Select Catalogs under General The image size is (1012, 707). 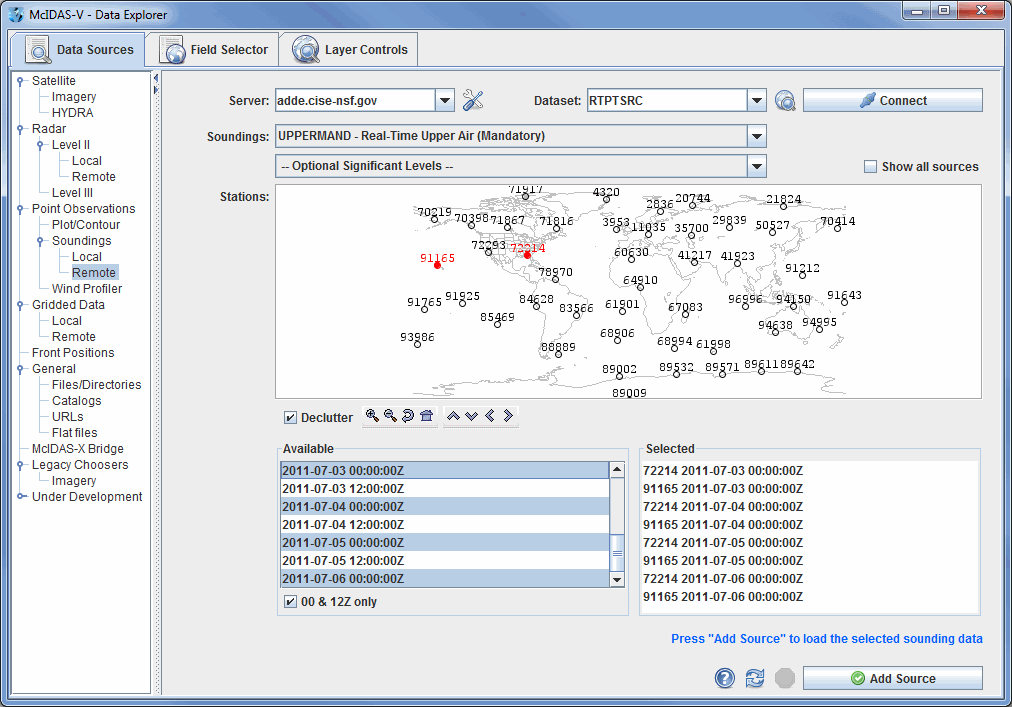click(76, 400)
